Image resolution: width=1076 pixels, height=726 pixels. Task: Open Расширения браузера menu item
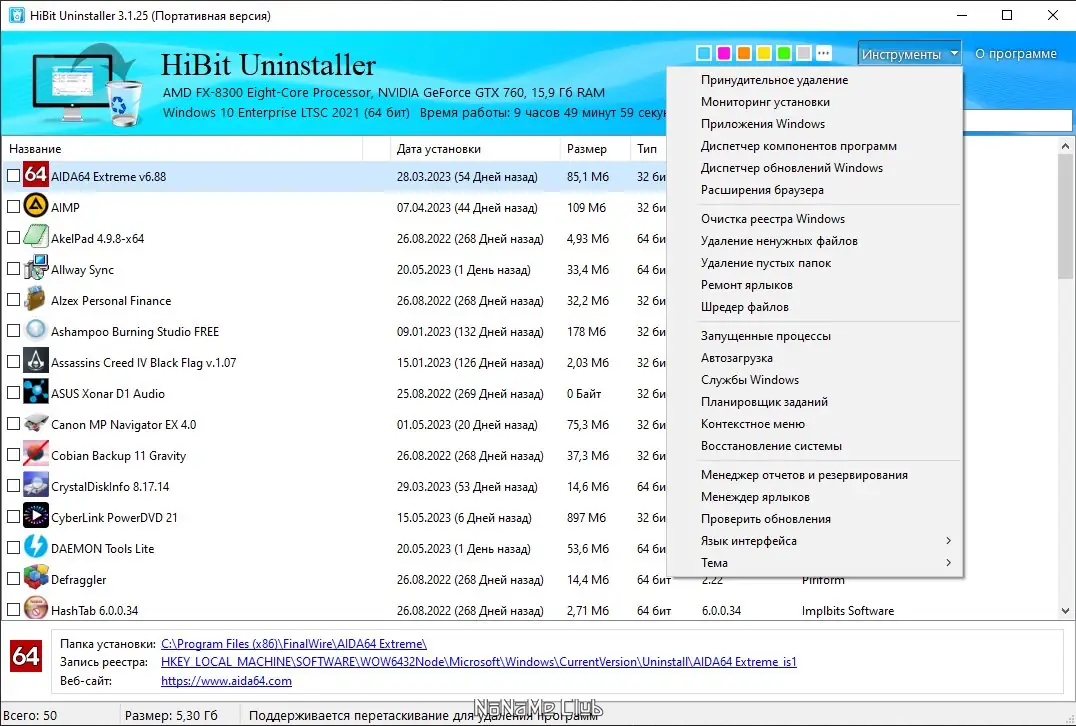[815, 189]
